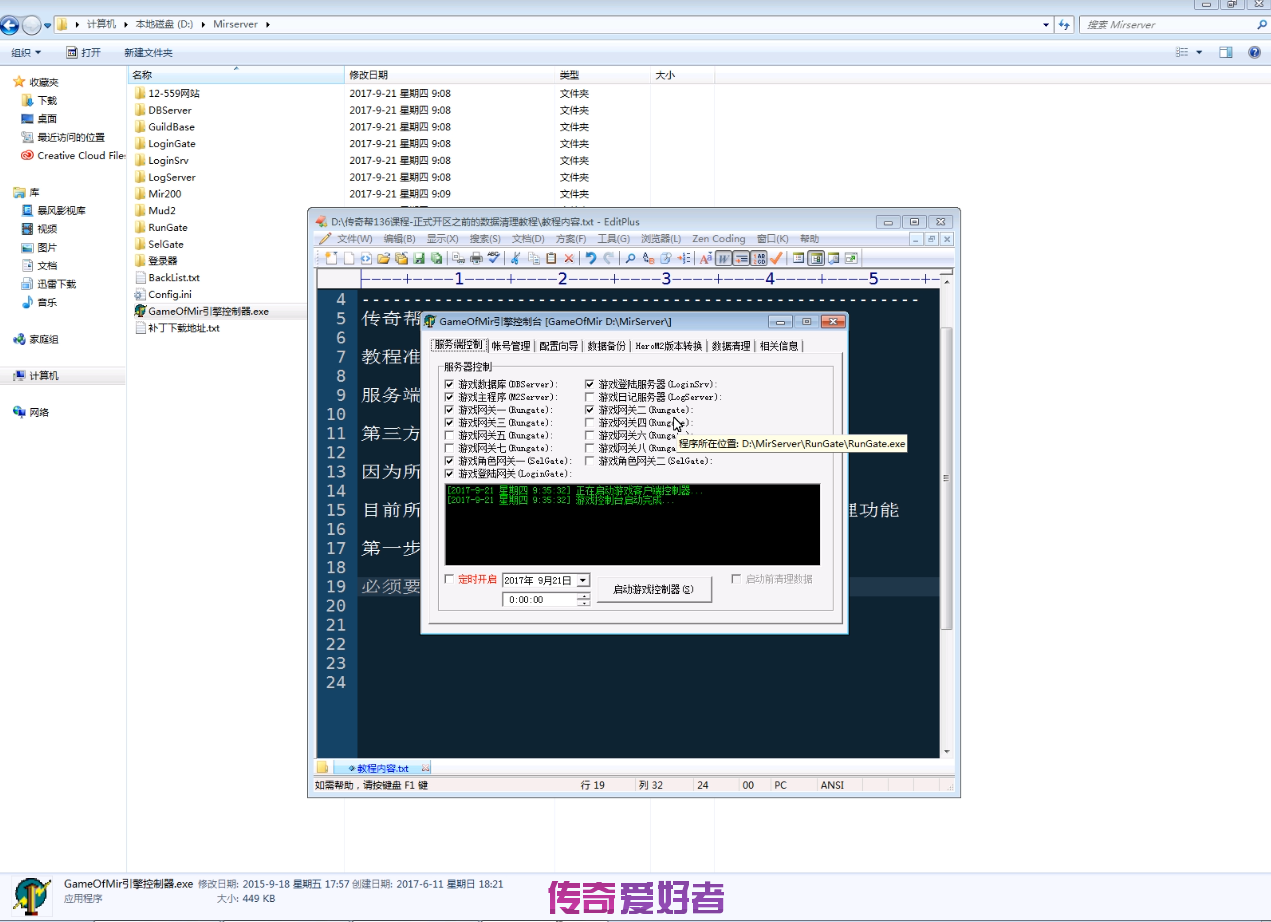Switch to the 帐号管理 tab
Image resolution: width=1271 pixels, height=922 pixels.
[x=511, y=346]
